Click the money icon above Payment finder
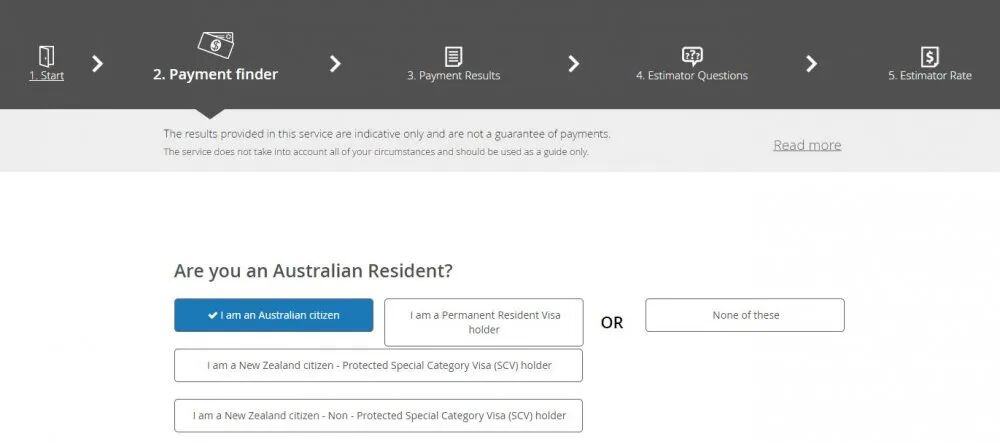 click(216, 45)
